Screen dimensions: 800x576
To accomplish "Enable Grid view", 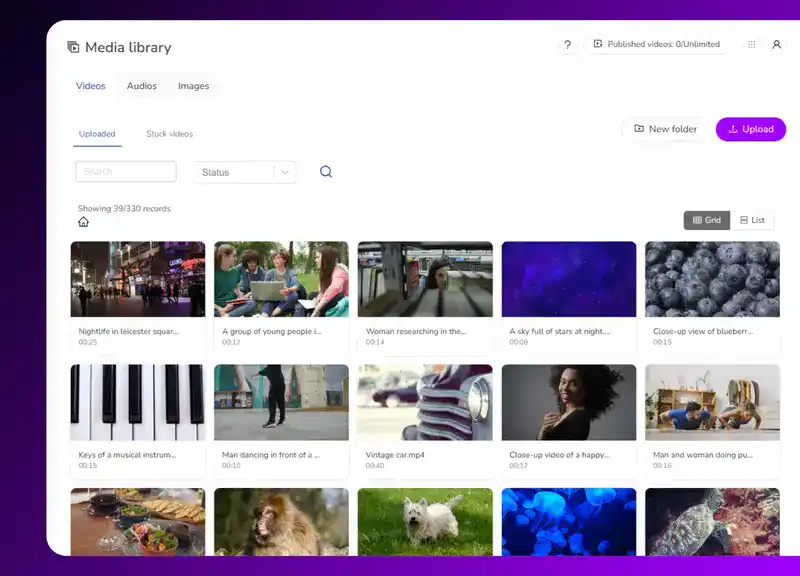I will pyautogui.click(x=707, y=219).
